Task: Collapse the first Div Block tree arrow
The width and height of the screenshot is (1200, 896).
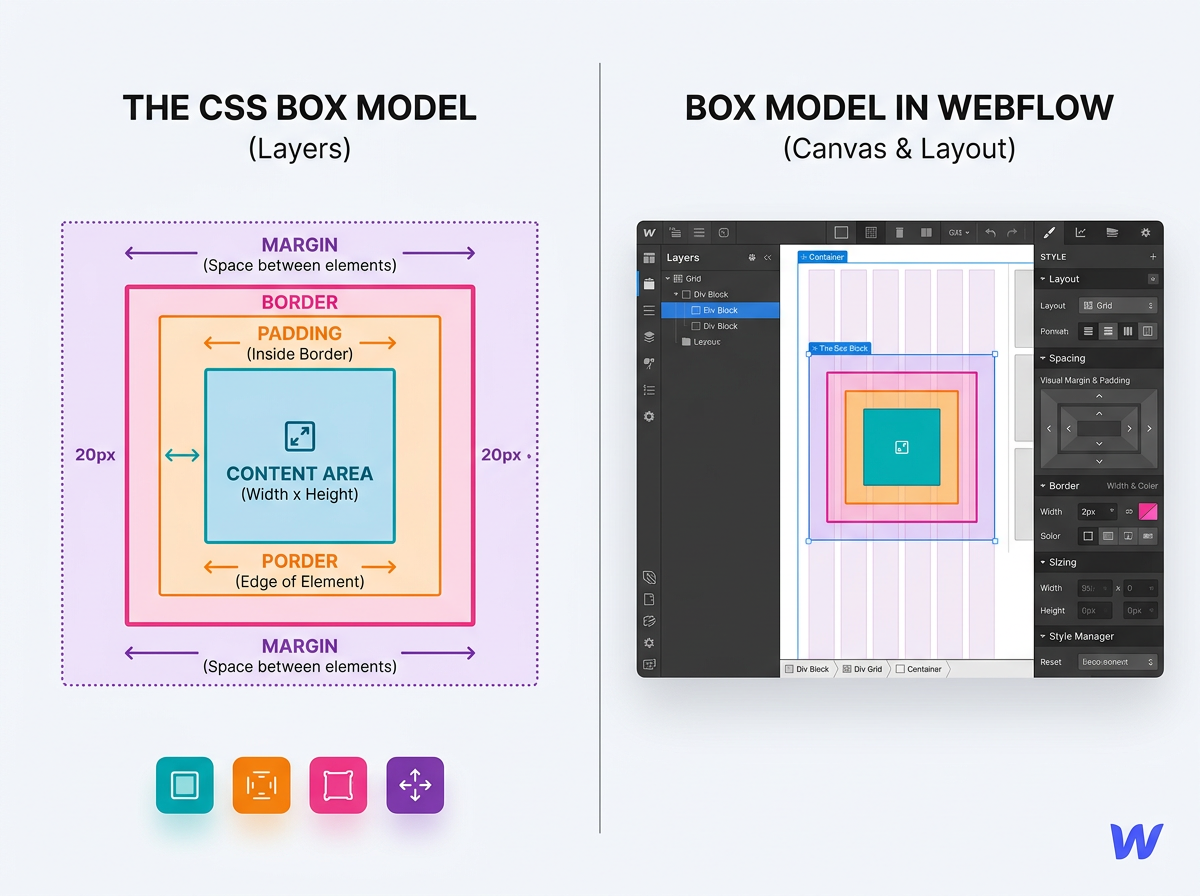Action: click(677, 294)
